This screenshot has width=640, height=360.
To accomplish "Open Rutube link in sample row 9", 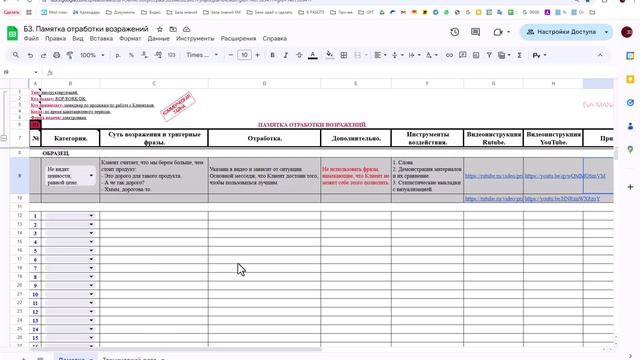I will pyautogui.click(x=493, y=176).
